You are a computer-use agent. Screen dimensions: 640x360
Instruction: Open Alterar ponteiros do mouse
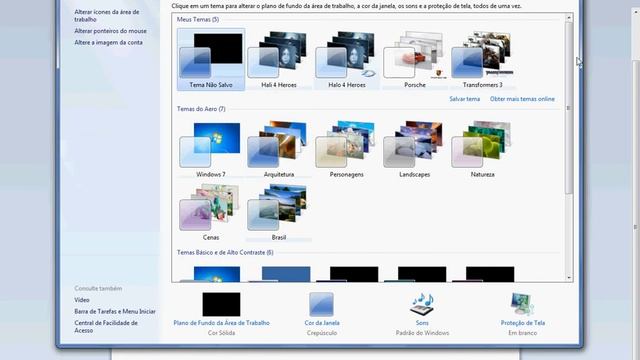tap(110, 31)
